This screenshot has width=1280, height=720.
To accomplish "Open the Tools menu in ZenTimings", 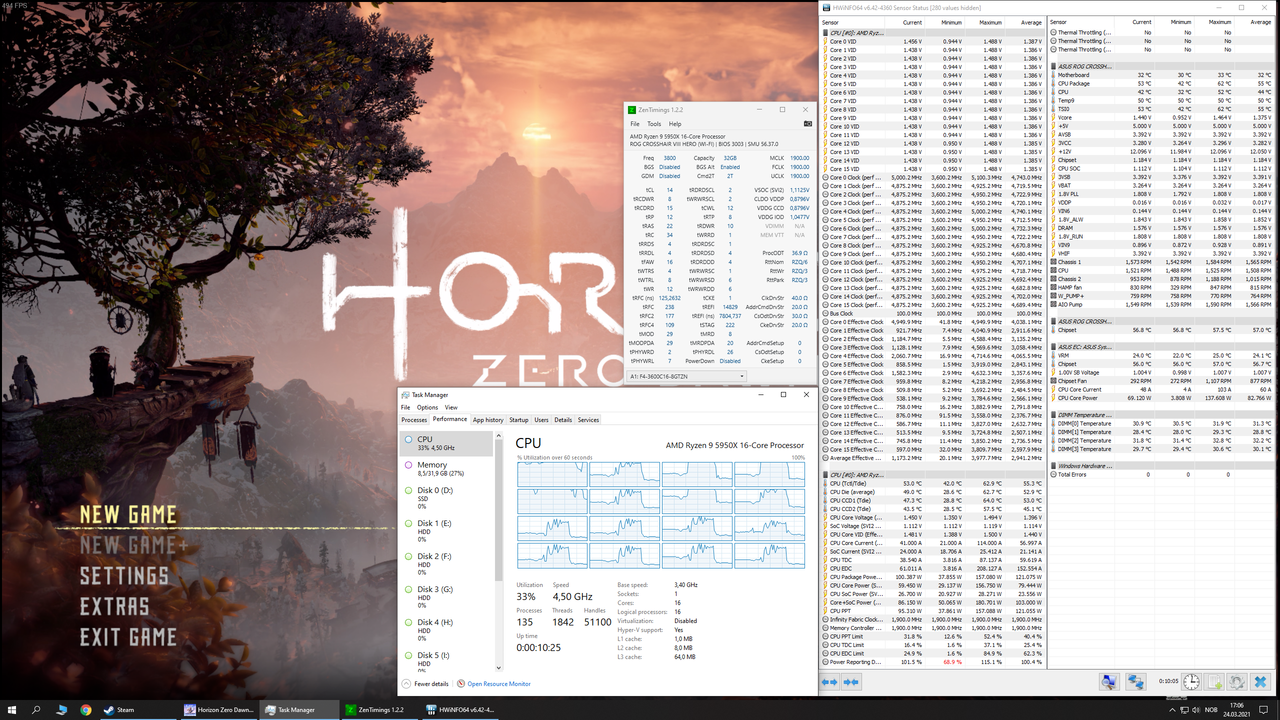I will coord(653,124).
